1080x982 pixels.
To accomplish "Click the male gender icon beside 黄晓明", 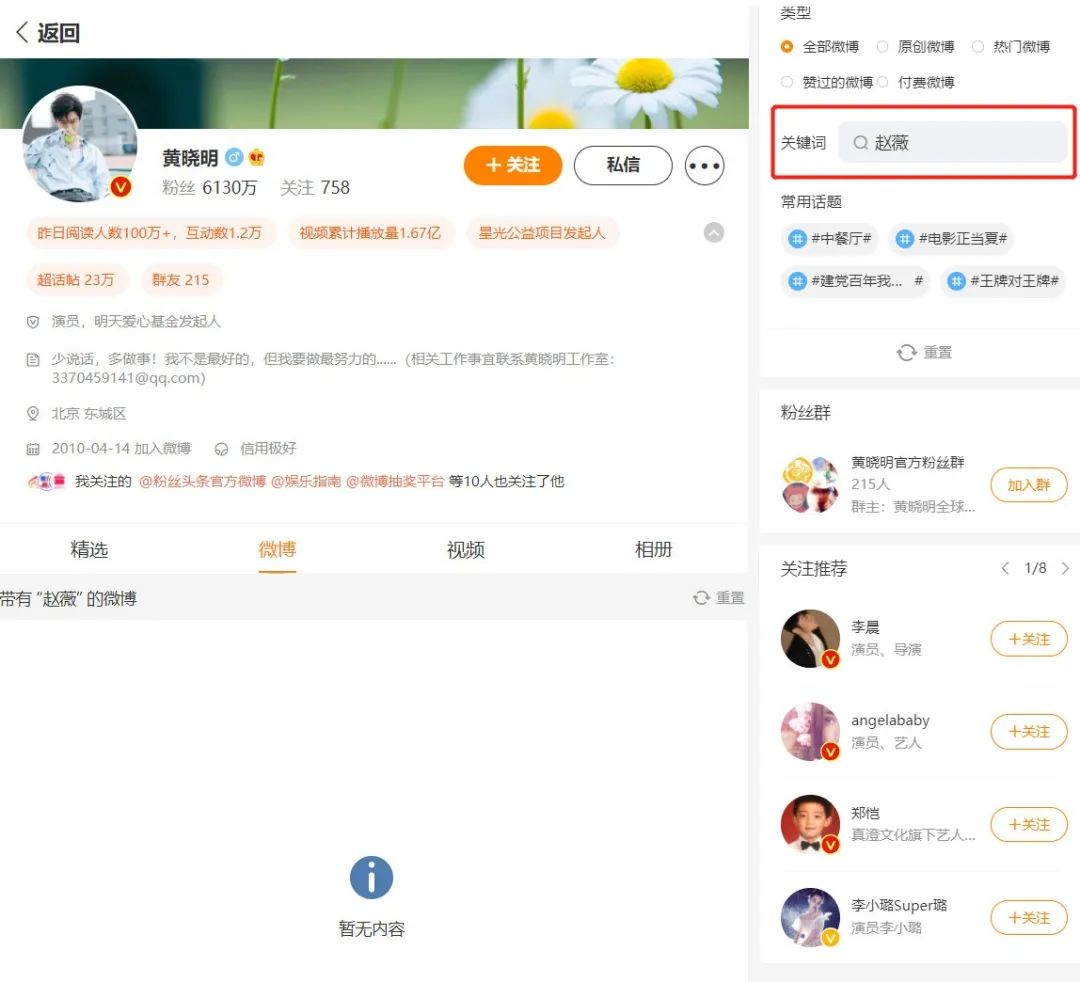I will (x=234, y=157).
